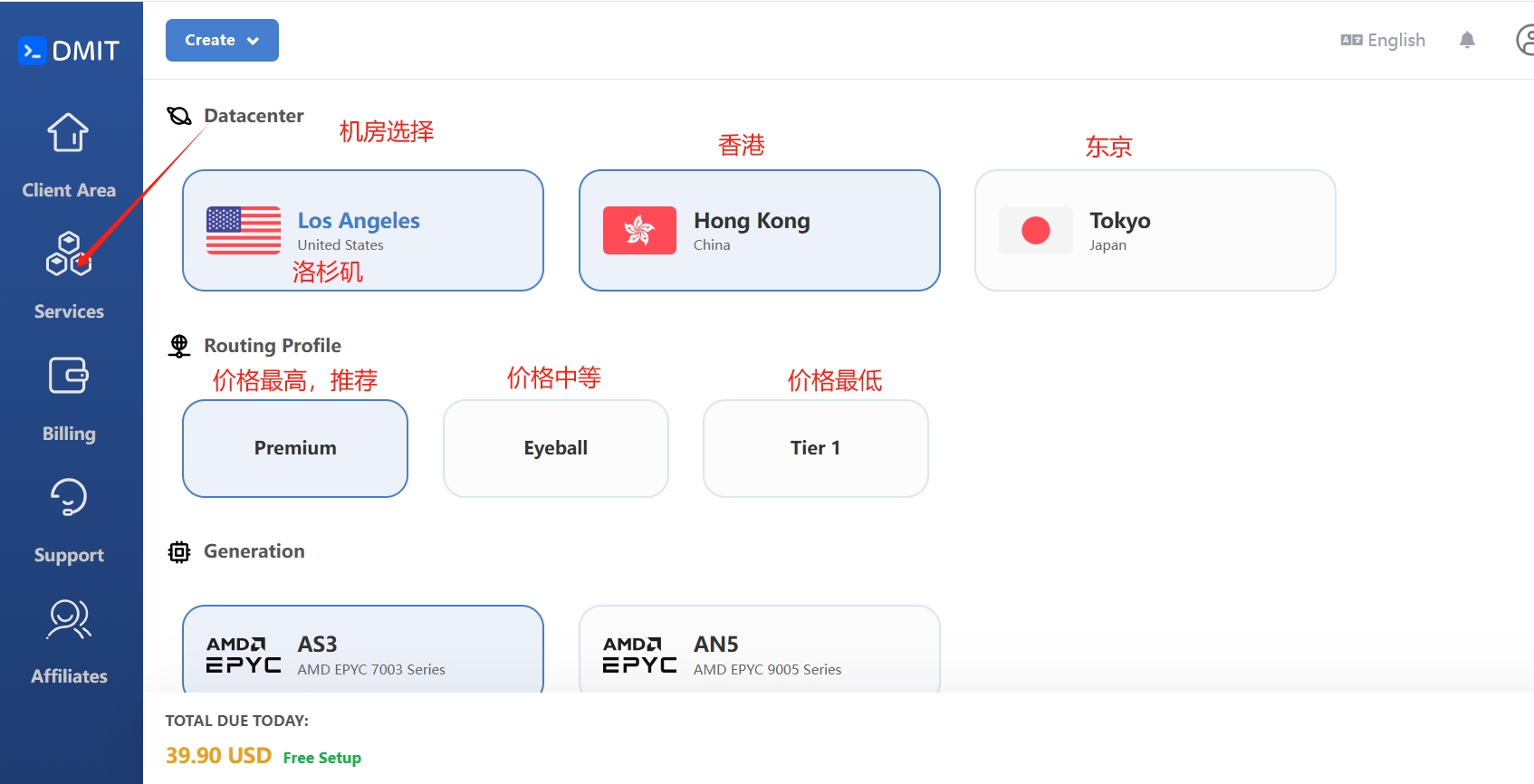Click the Routing Profile globe icon
This screenshot has height=784, width=1534.
tap(179, 346)
